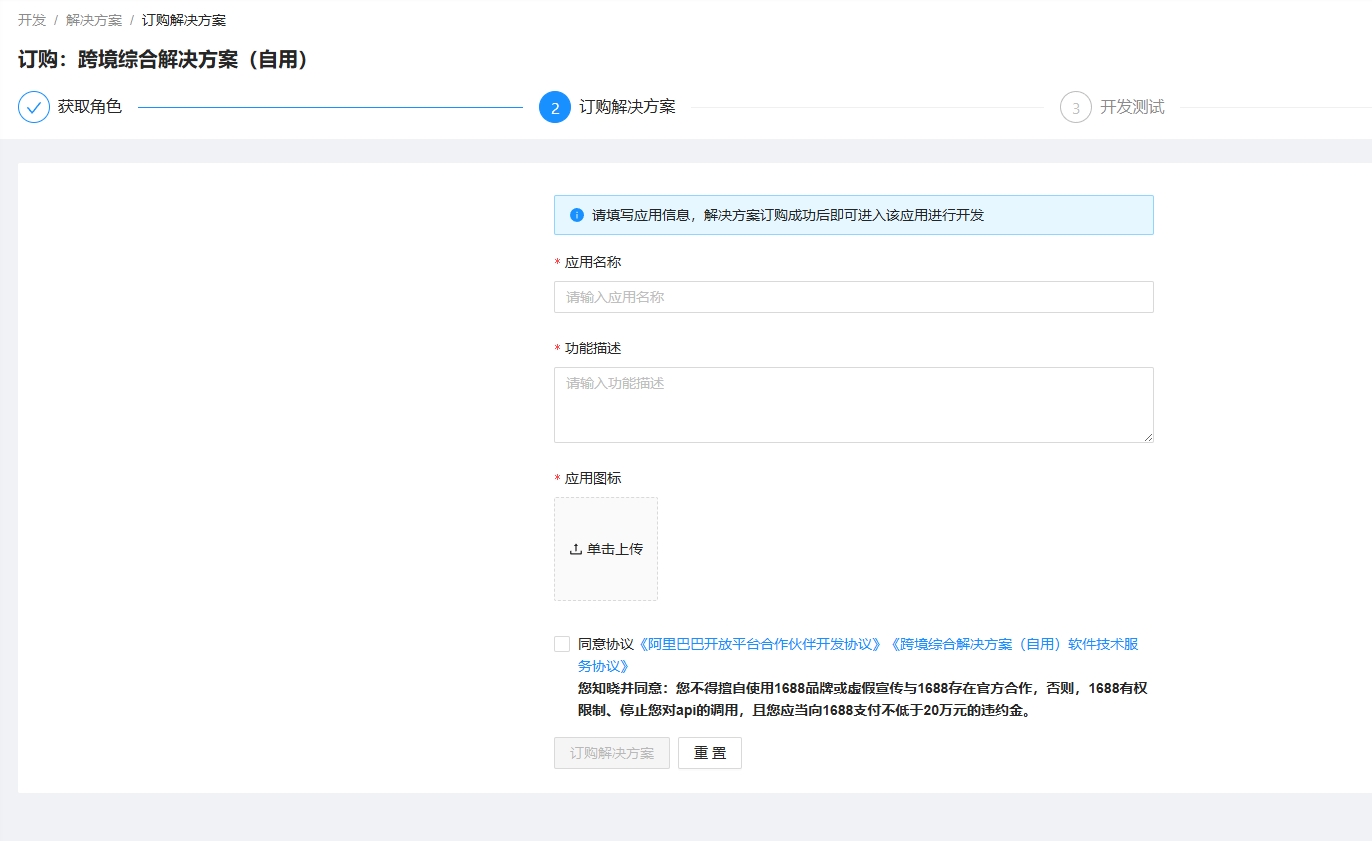The height and width of the screenshot is (841, 1372).
Task: Click the 订购解决方案 step label in the stepper
Action: point(627,107)
